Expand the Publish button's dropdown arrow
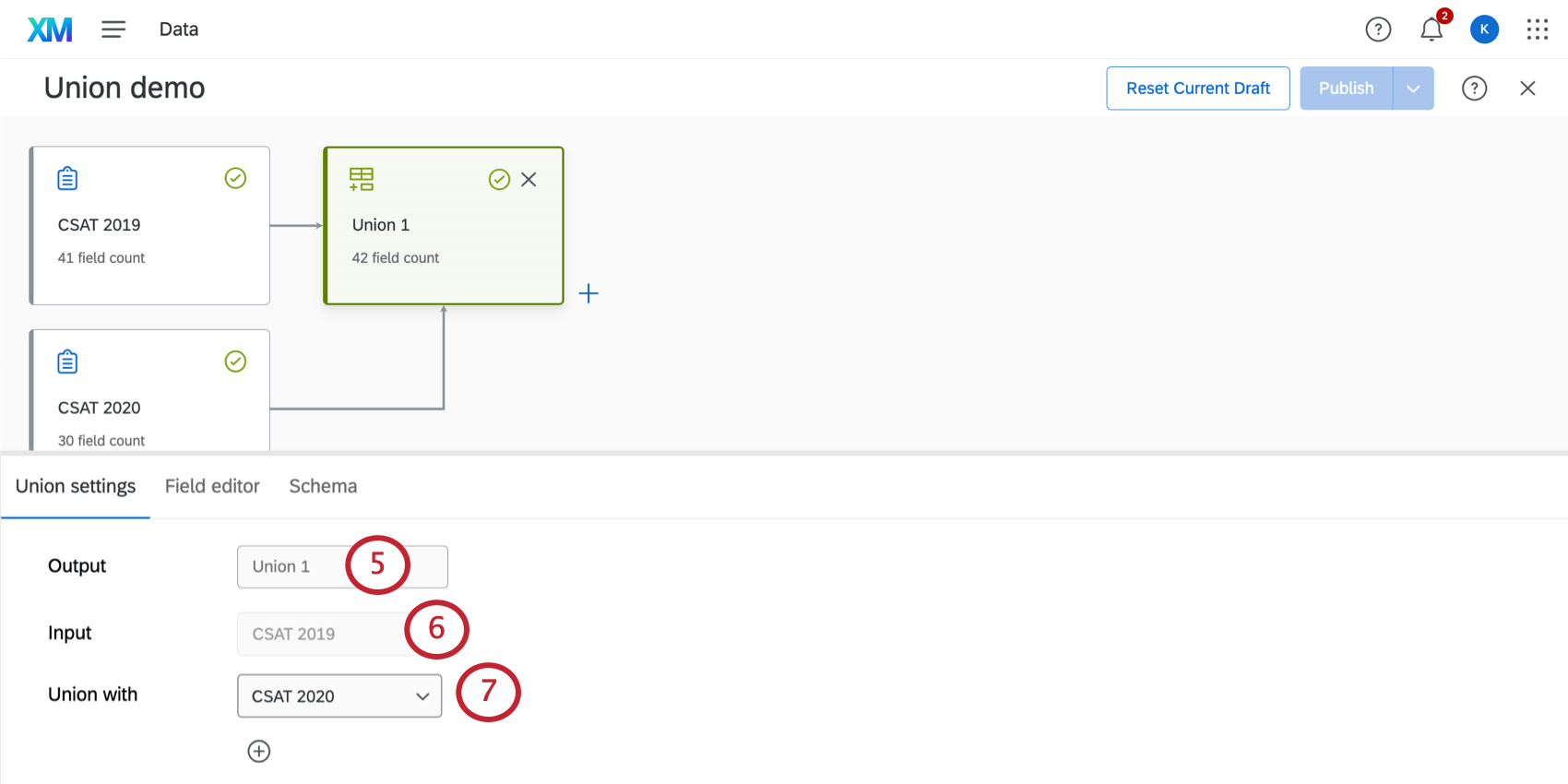The width and height of the screenshot is (1568, 784). click(1412, 88)
